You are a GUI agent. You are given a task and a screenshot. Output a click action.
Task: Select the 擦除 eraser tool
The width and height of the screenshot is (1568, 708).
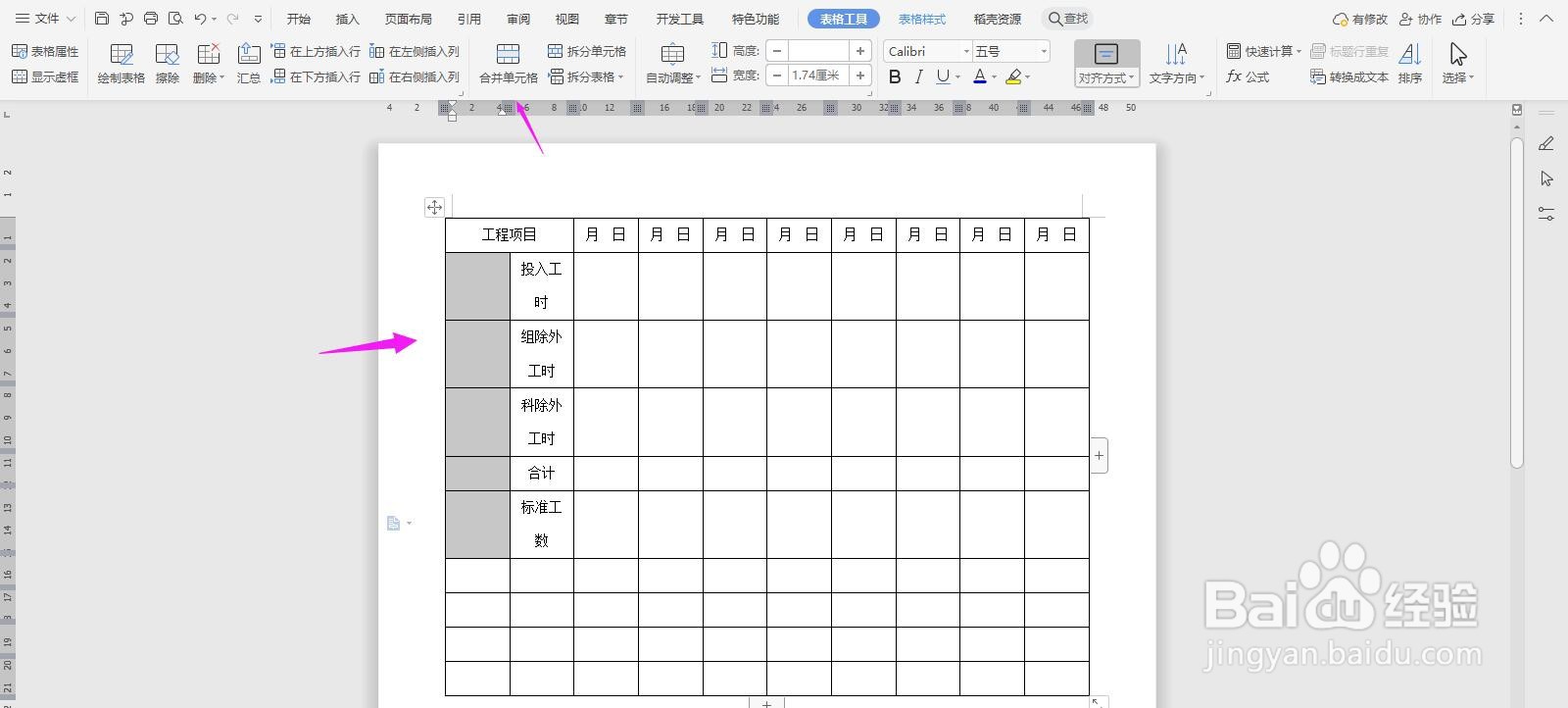(168, 64)
